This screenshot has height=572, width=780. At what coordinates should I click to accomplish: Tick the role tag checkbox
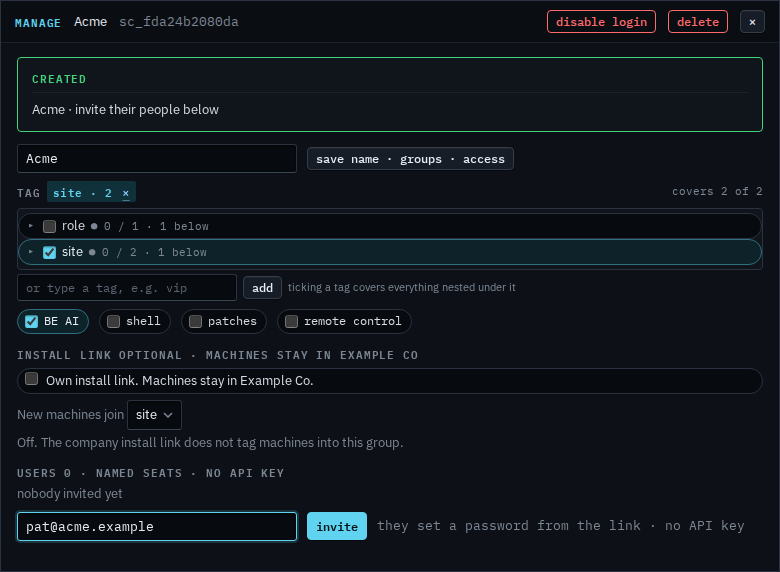tap(49, 226)
